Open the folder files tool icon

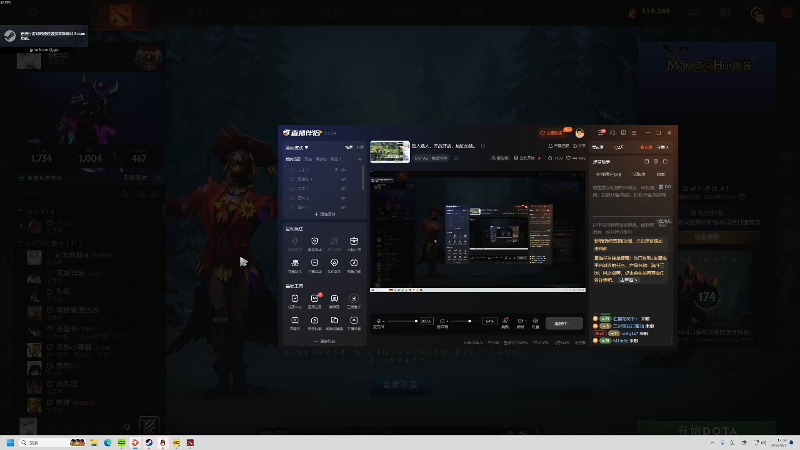[x=334, y=321]
